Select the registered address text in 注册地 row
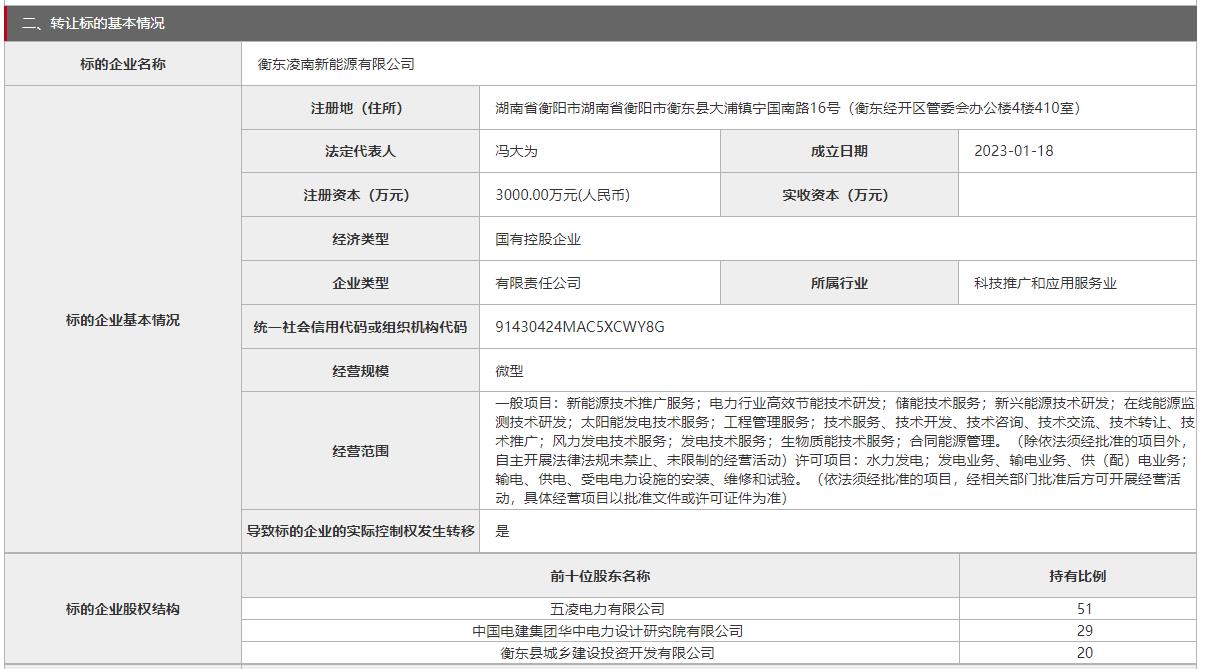The image size is (1205, 669). pyautogui.click(x=787, y=108)
